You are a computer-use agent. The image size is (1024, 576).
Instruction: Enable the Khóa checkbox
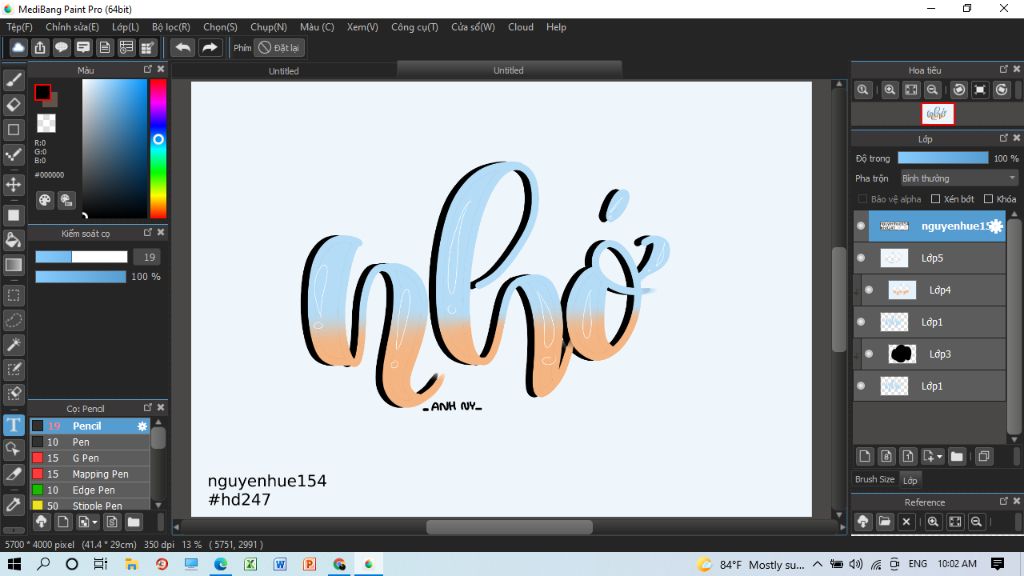[988, 199]
